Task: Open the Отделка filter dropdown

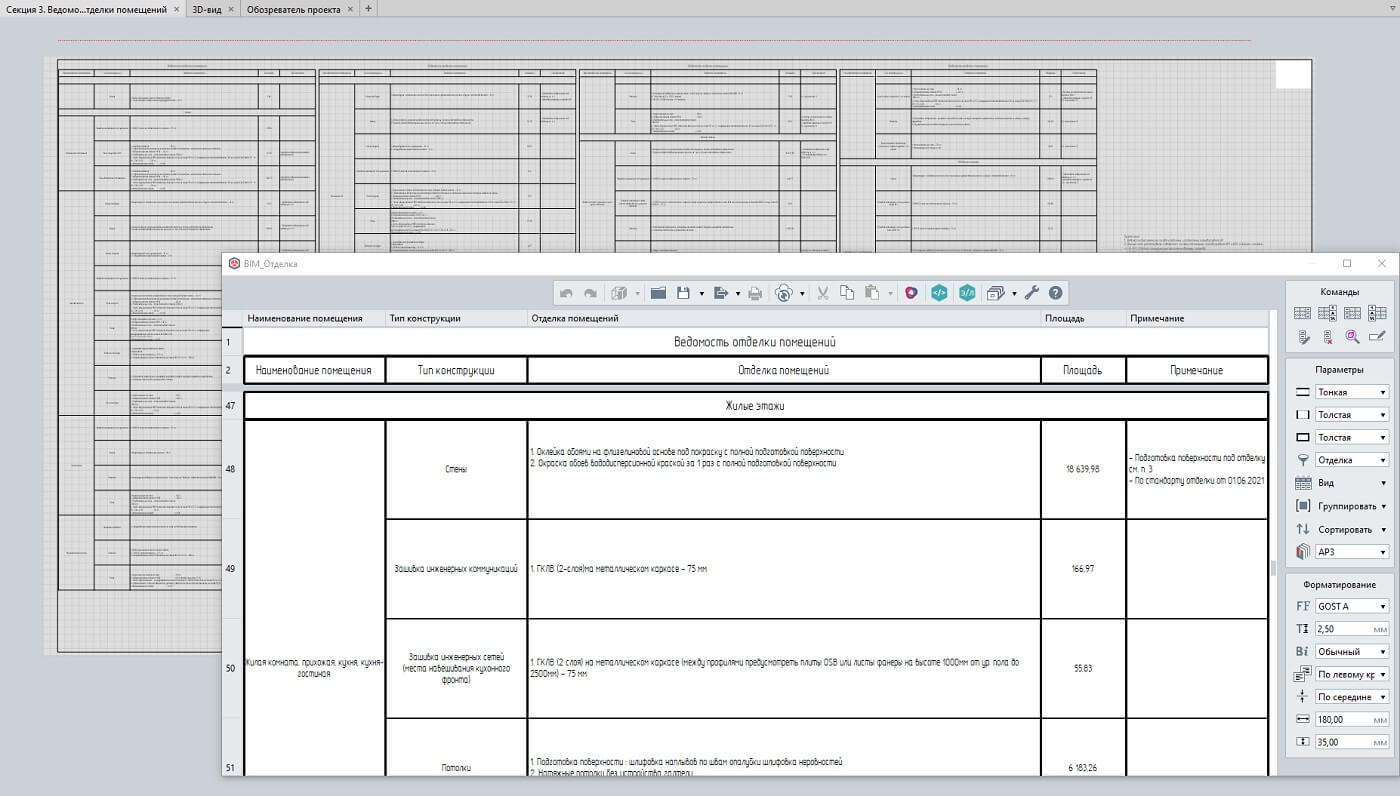Action: [1352, 460]
